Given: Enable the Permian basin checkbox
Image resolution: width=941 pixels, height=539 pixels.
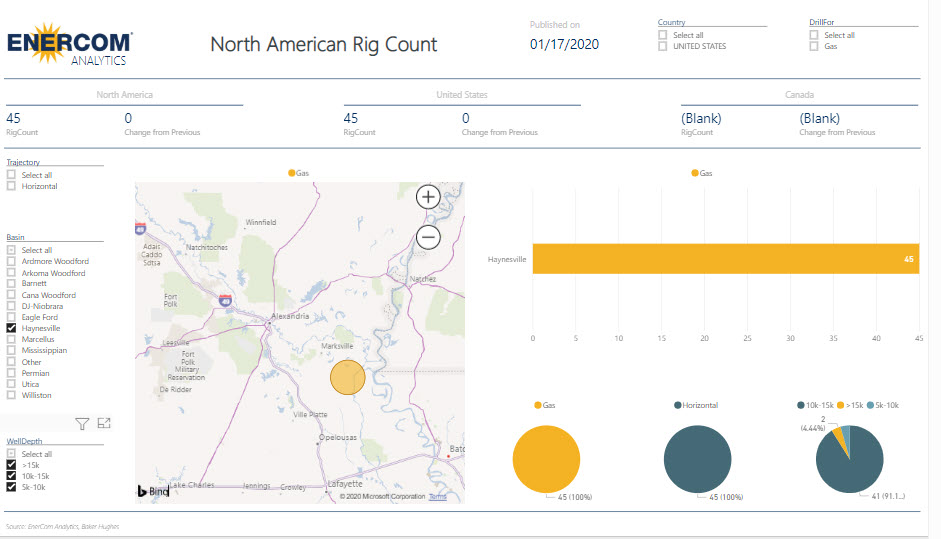Looking at the screenshot, I should 11,373.
